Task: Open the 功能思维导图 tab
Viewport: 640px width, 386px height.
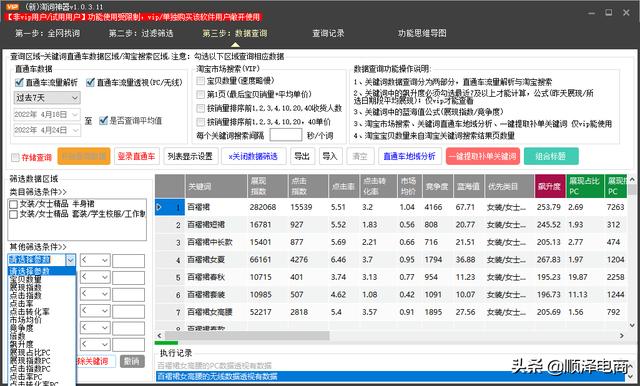Action: point(422,33)
